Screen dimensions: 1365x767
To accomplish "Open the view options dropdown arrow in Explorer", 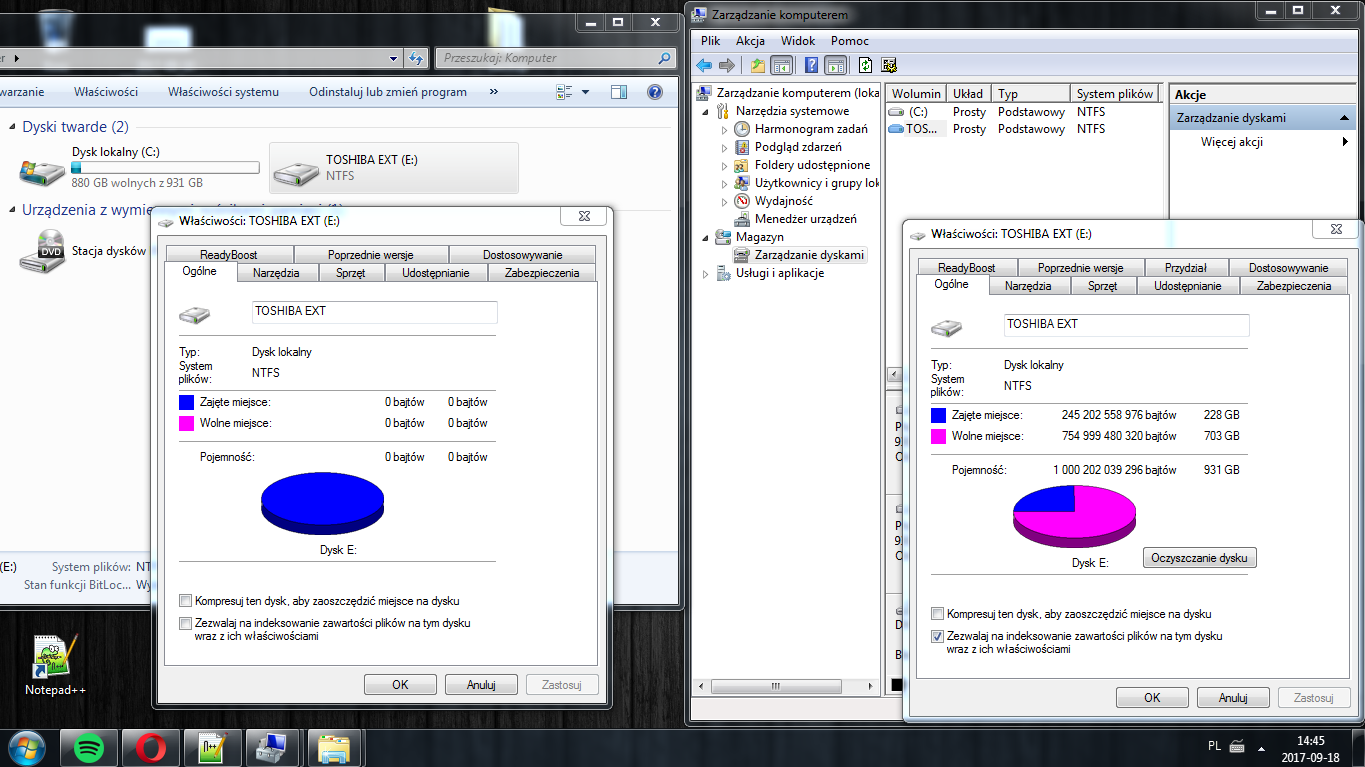I will [x=585, y=92].
